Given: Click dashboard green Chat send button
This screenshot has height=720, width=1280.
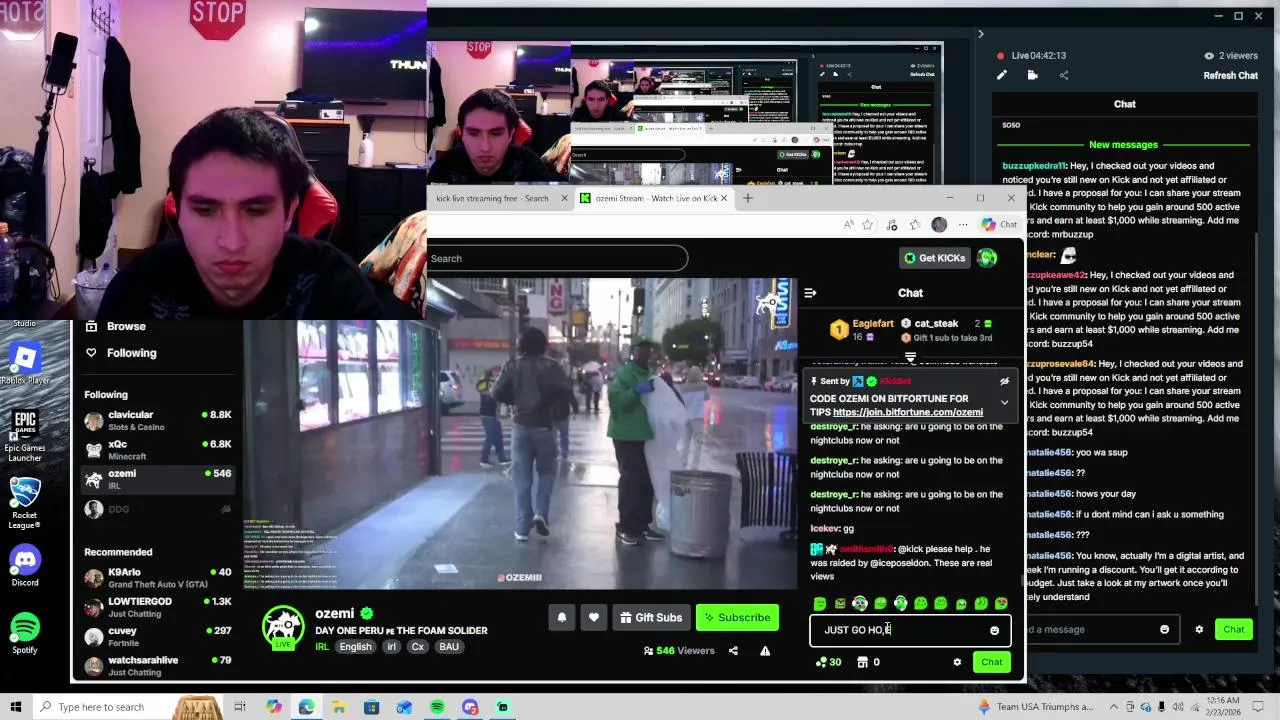Looking at the screenshot, I should [1234, 630].
